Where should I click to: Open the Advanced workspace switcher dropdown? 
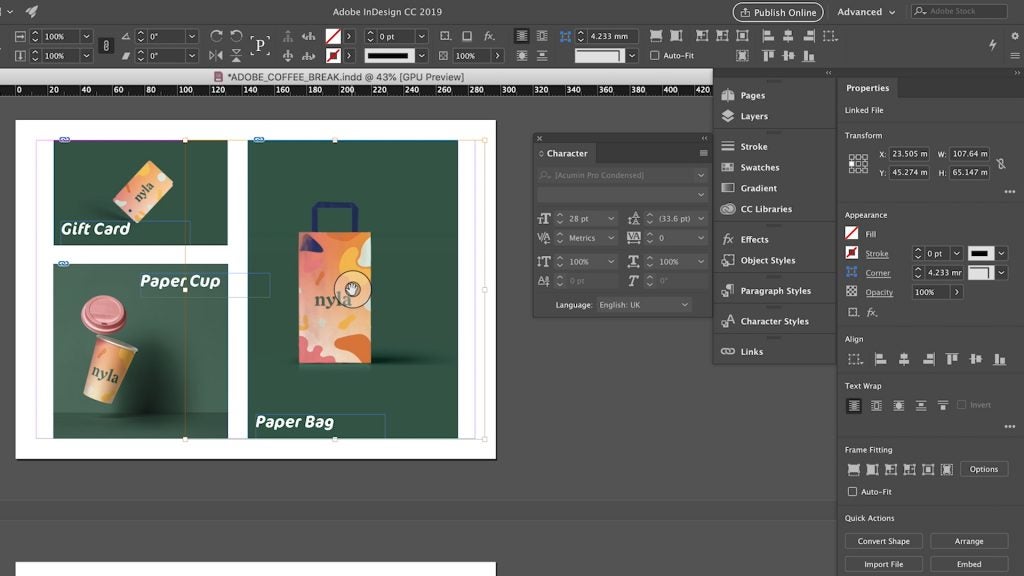pos(866,12)
